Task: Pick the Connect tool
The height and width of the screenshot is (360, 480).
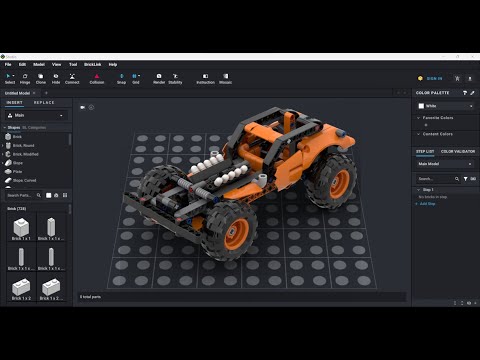Action: tap(72, 79)
